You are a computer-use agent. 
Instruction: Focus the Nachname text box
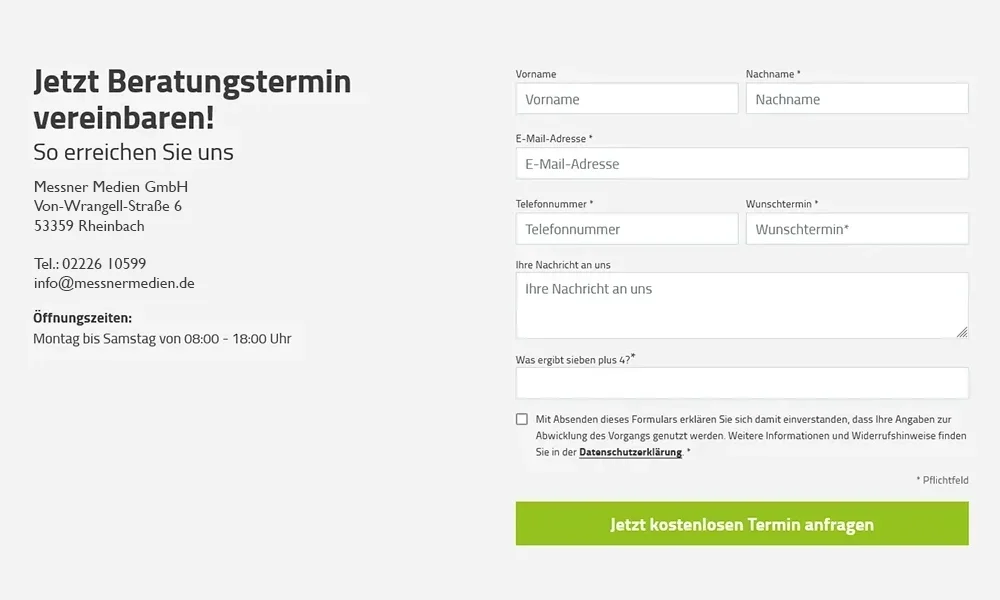[857, 99]
